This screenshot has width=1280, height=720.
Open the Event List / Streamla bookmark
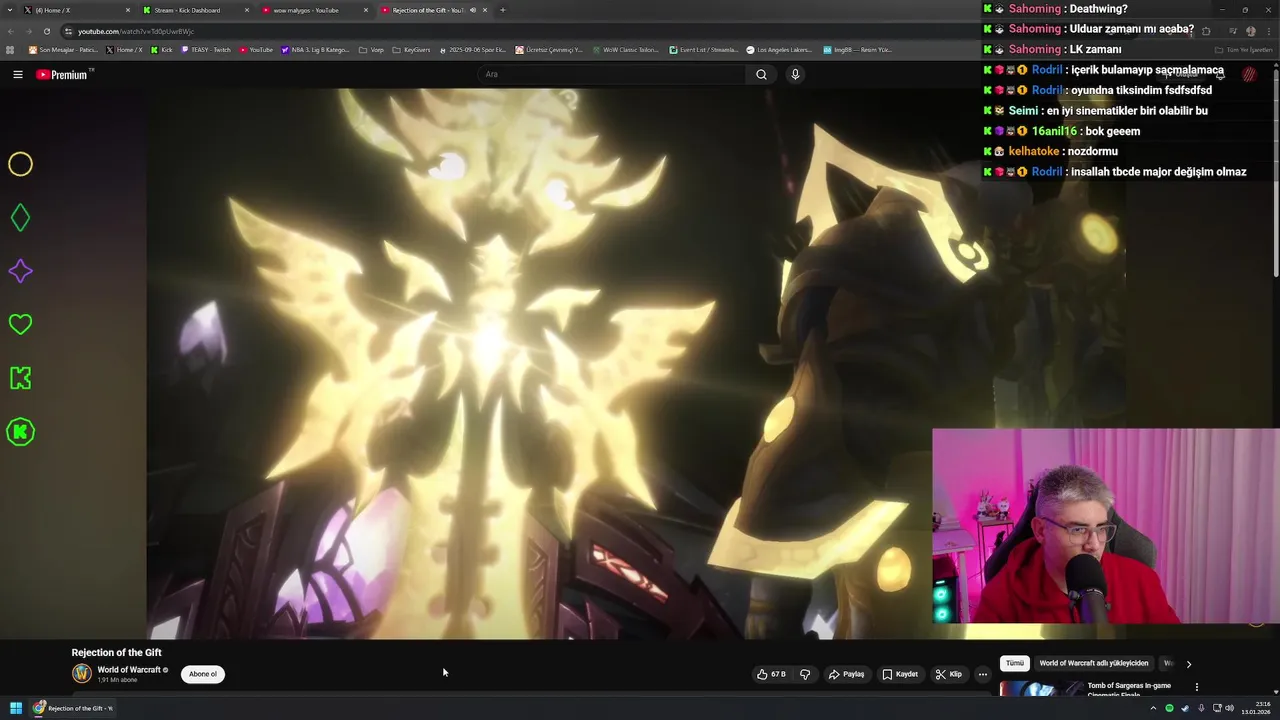click(x=704, y=49)
